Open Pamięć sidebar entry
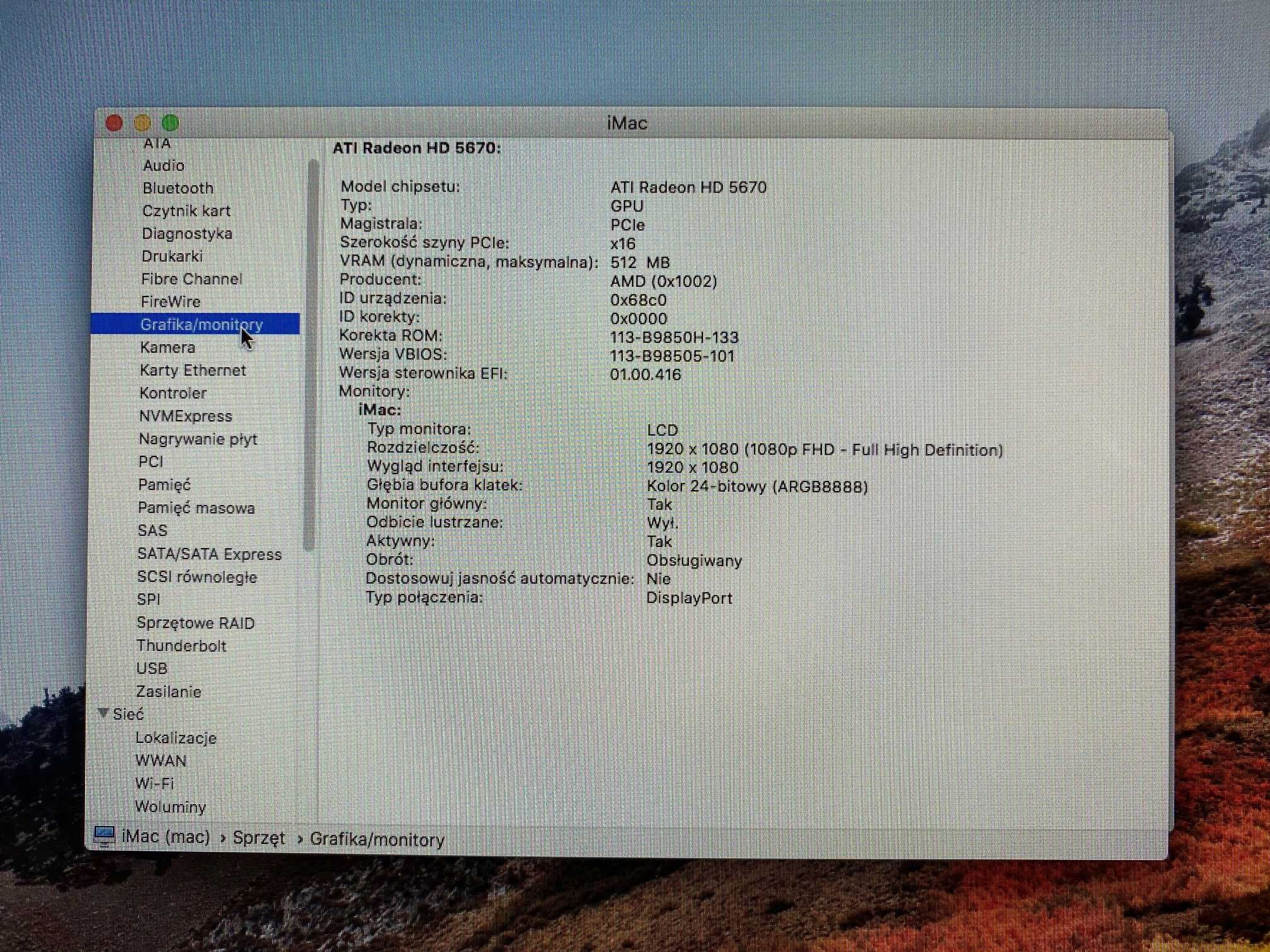This screenshot has height=952, width=1270. (x=164, y=485)
